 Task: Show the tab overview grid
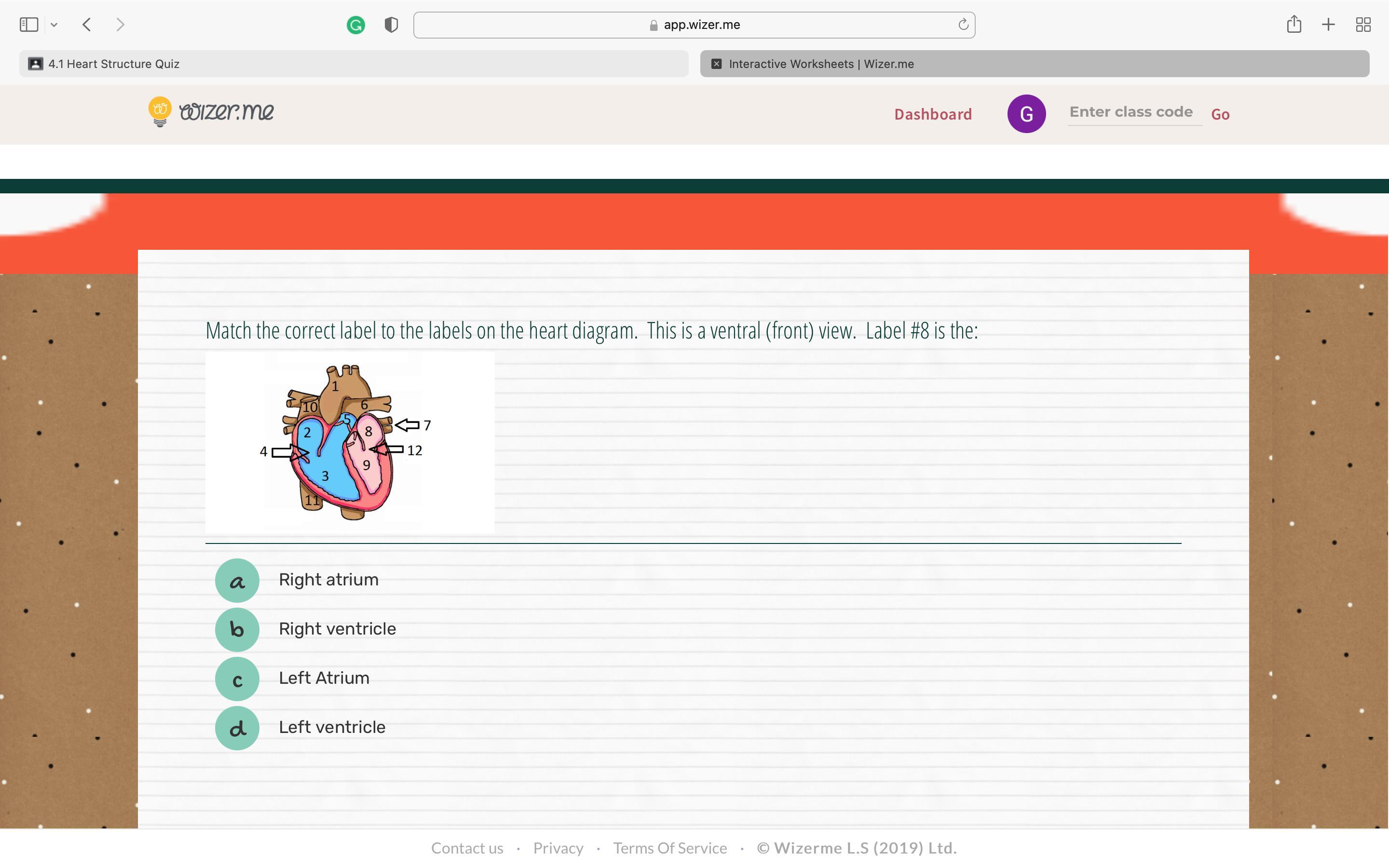coord(1363,25)
